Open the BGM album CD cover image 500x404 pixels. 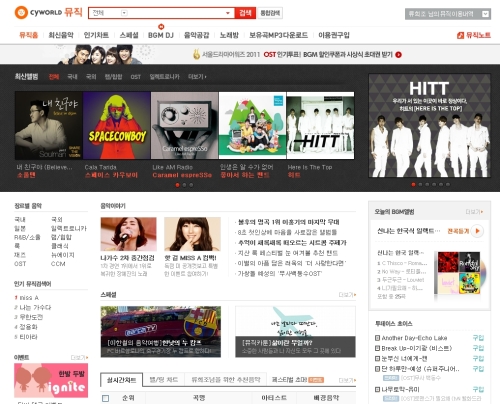click(459, 273)
